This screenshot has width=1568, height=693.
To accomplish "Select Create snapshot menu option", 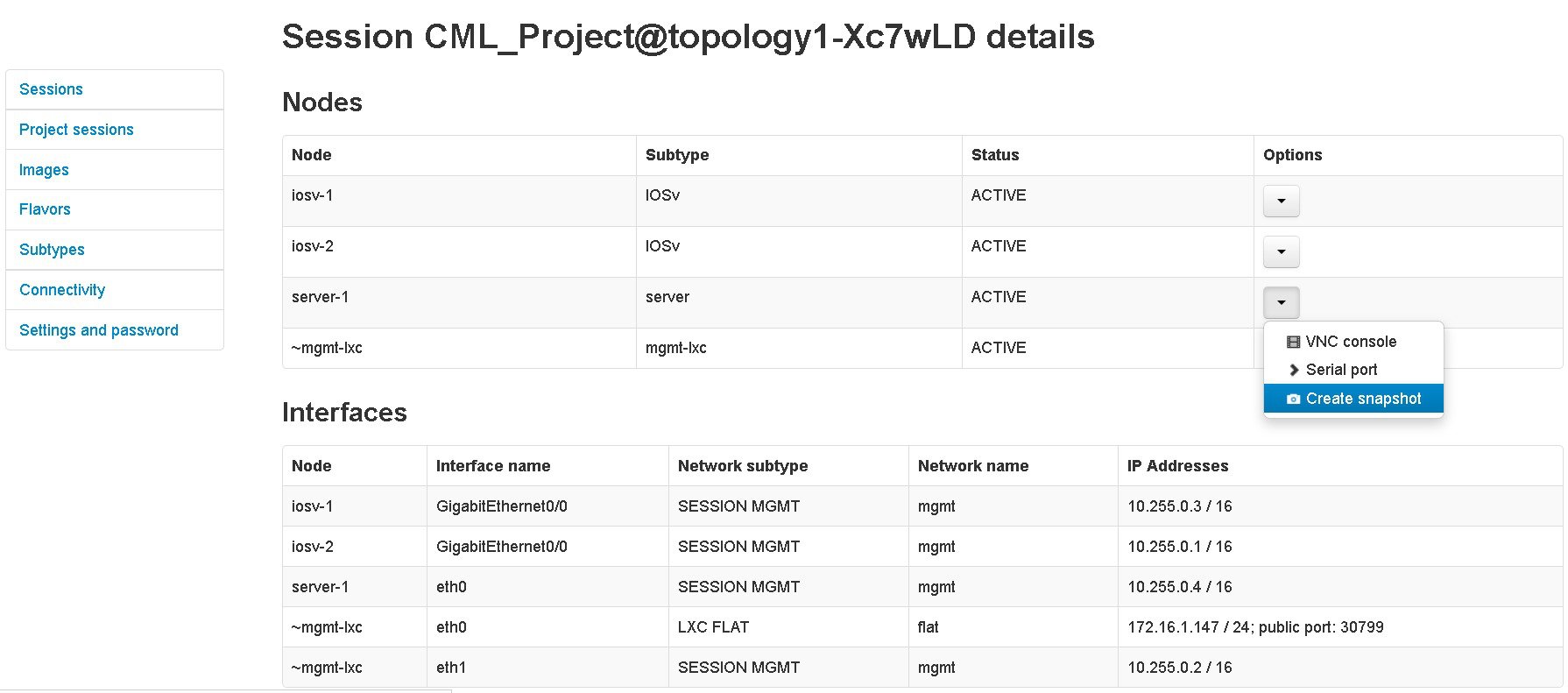I will click(x=1363, y=399).
